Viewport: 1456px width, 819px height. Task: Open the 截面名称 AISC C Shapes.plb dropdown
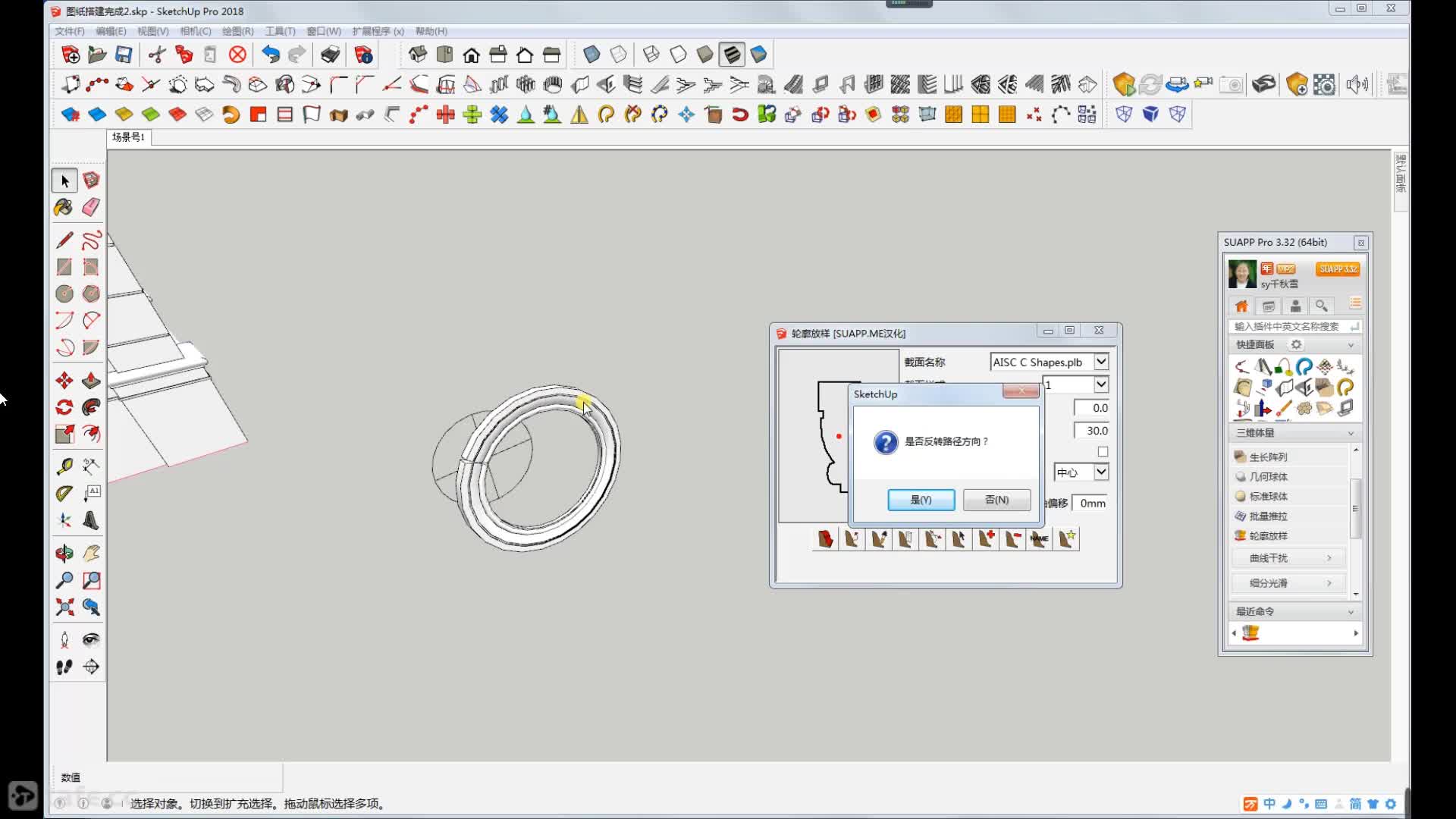[1101, 362]
